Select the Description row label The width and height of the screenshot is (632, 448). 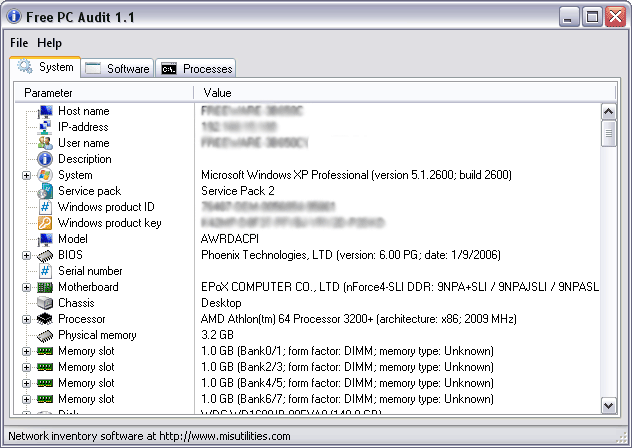85,159
